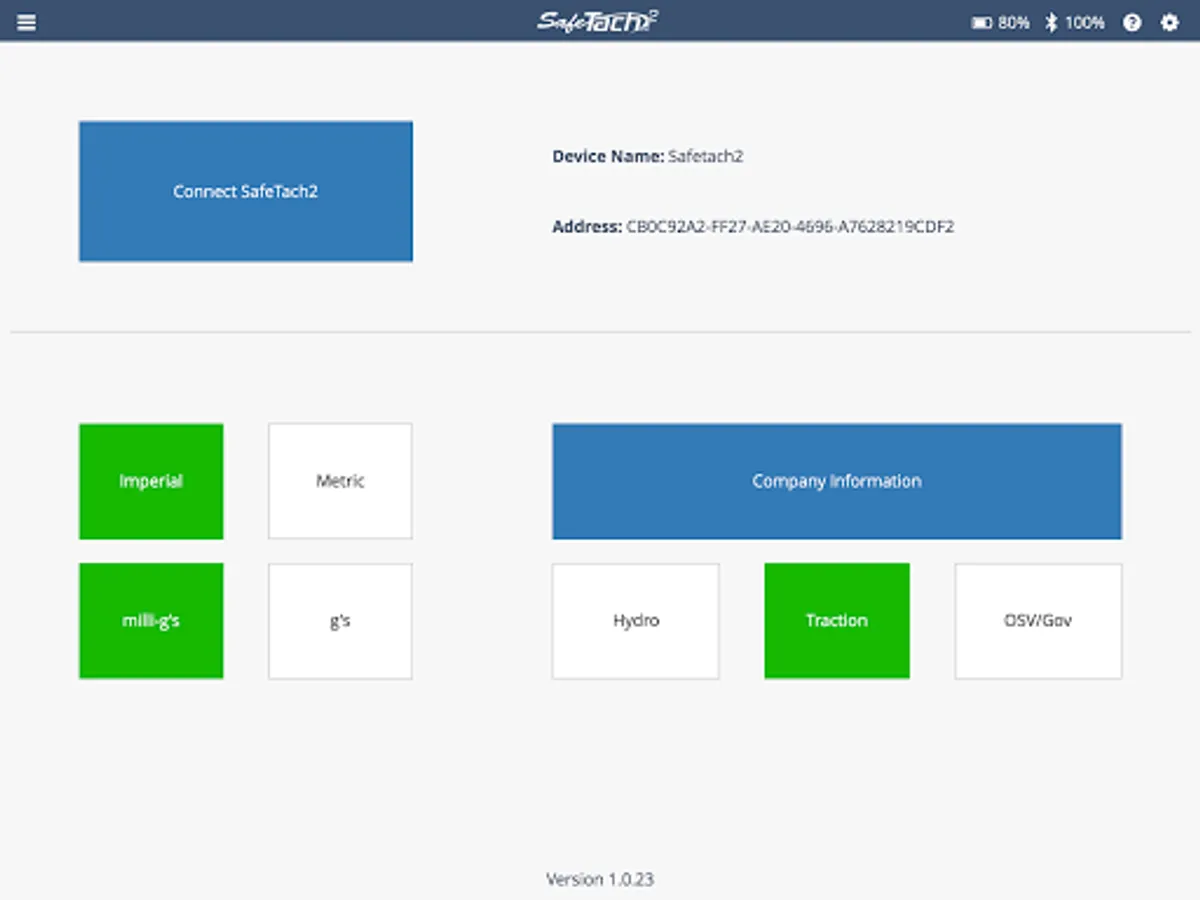Click the SafeTach2 logo
This screenshot has width=1200, height=900.
pos(598,21)
